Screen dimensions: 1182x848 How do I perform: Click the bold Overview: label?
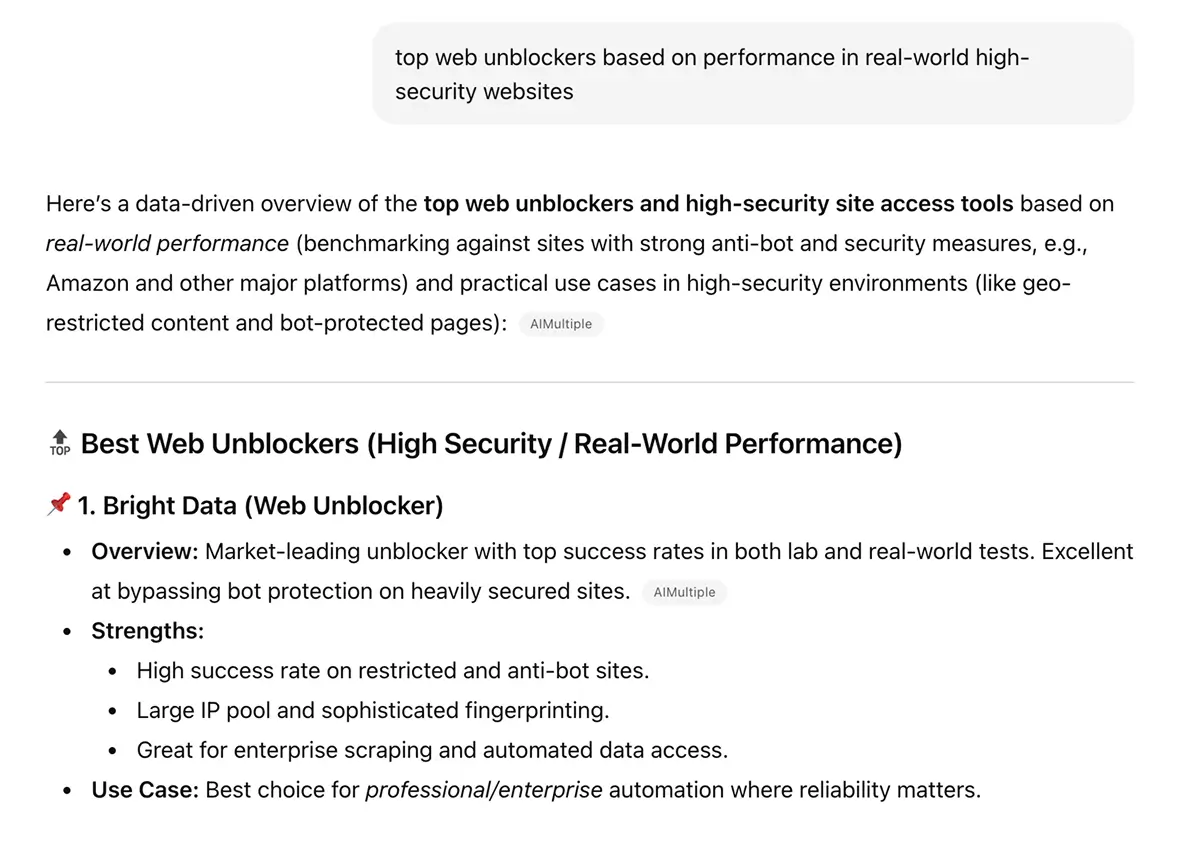coord(145,551)
